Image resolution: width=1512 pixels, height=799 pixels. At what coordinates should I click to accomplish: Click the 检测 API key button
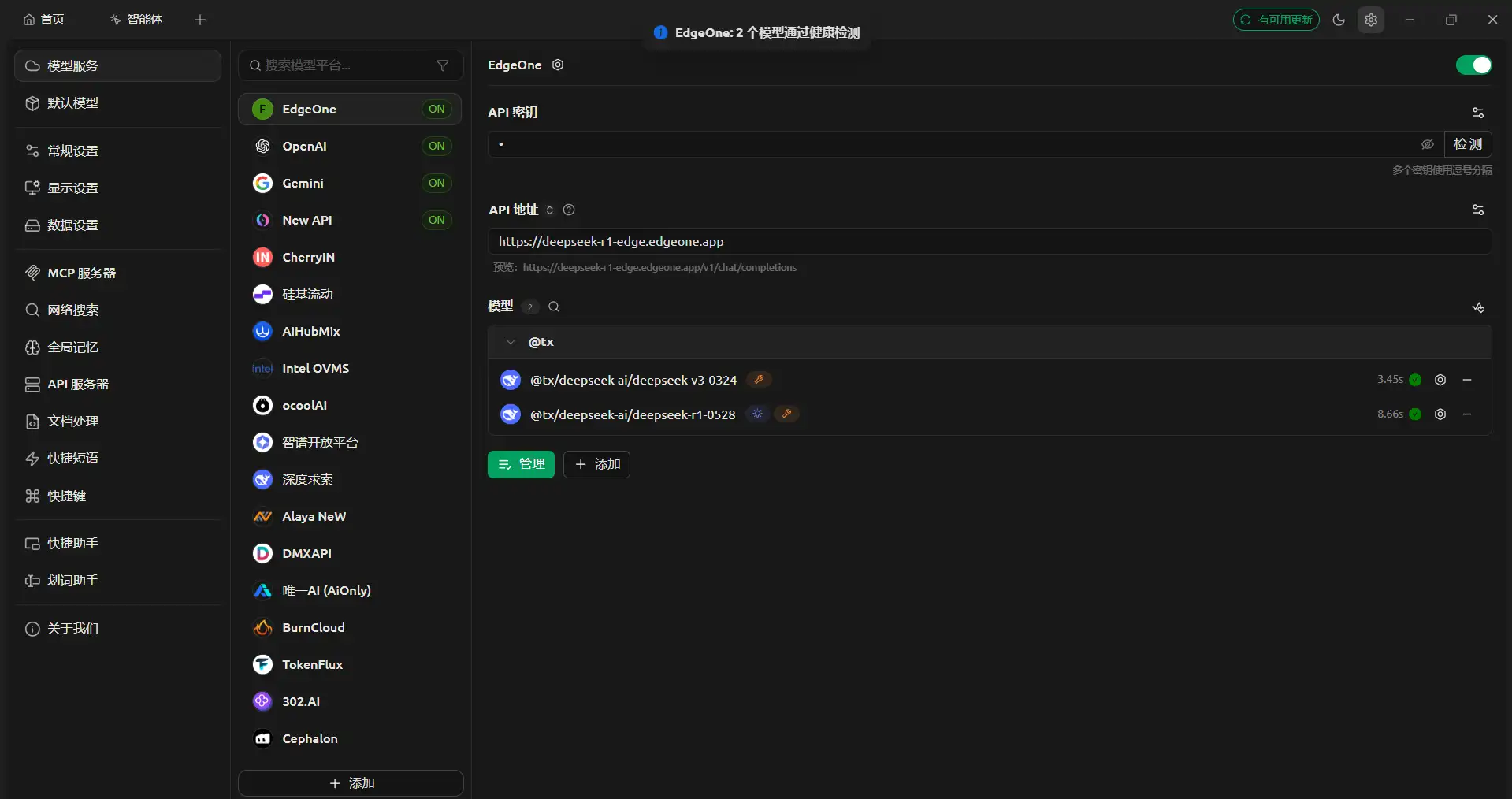1467,144
